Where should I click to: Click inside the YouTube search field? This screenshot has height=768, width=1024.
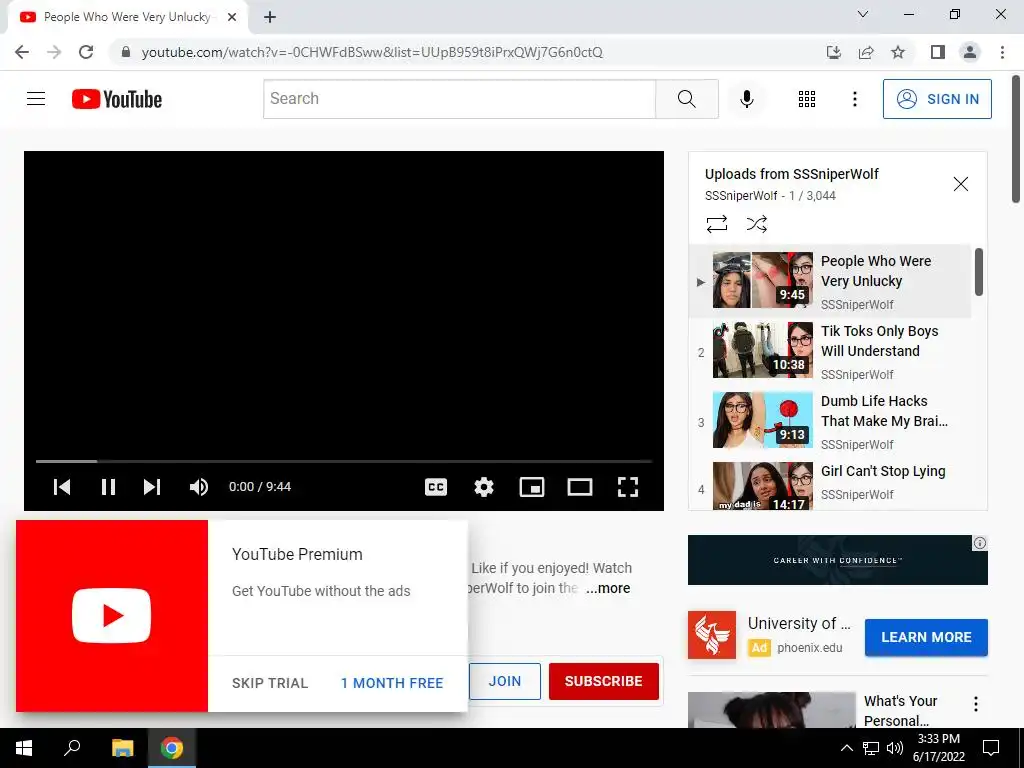[x=460, y=99]
